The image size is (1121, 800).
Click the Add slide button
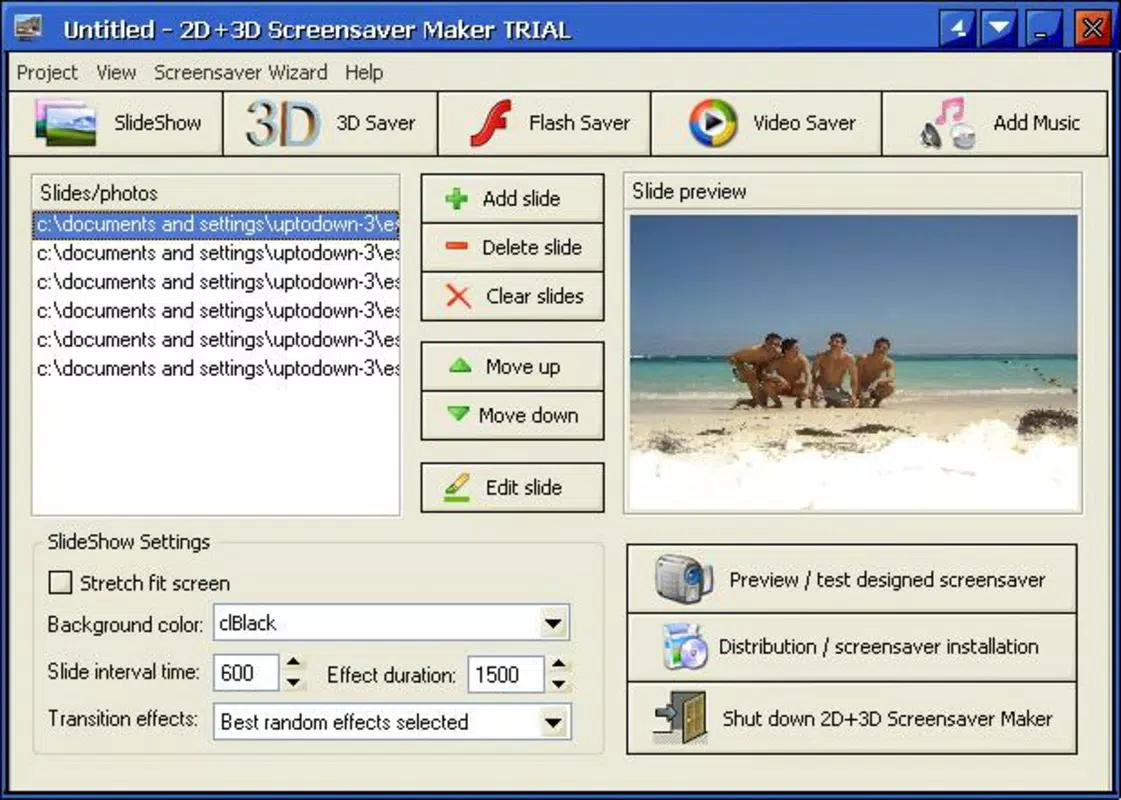[x=513, y=198]
